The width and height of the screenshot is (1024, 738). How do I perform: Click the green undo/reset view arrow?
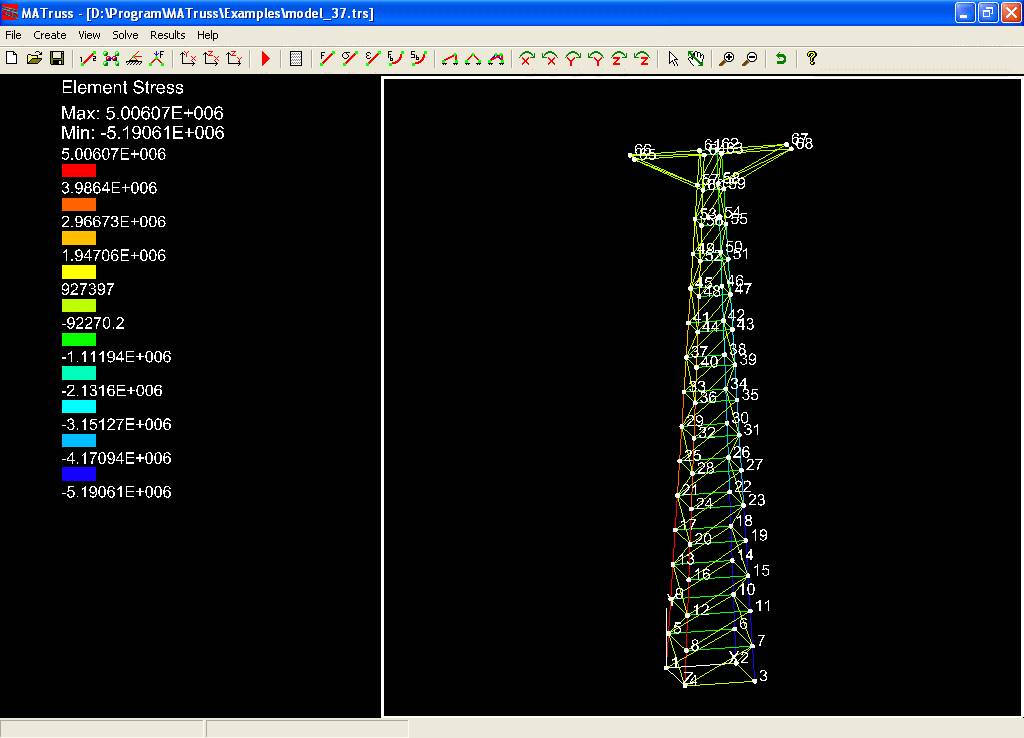[x=780, y=59]
